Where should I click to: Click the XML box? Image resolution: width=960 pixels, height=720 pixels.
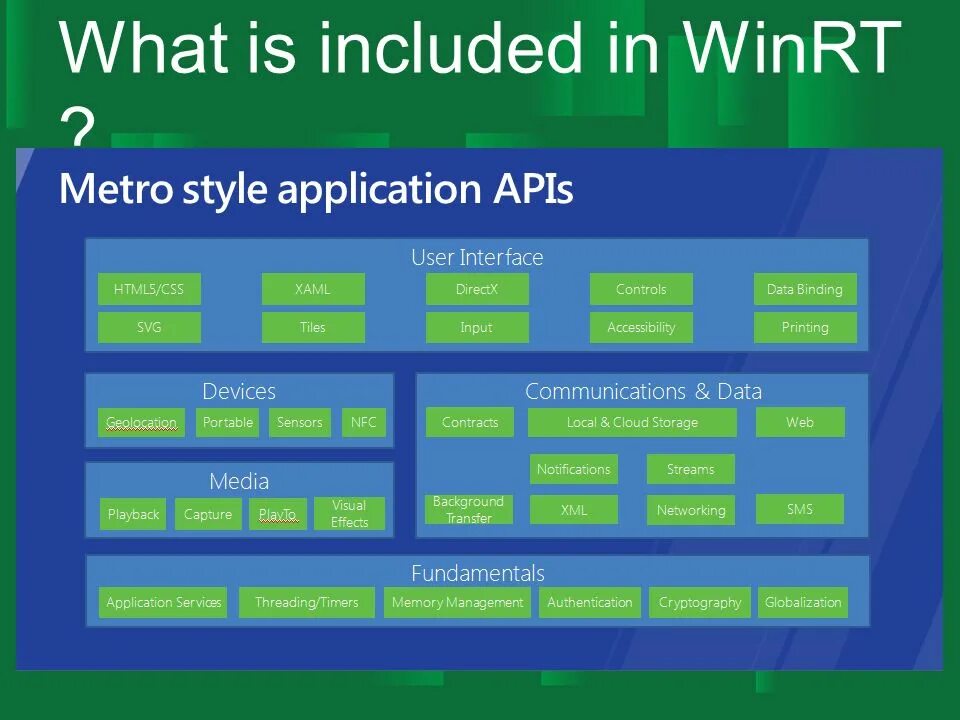574,509
